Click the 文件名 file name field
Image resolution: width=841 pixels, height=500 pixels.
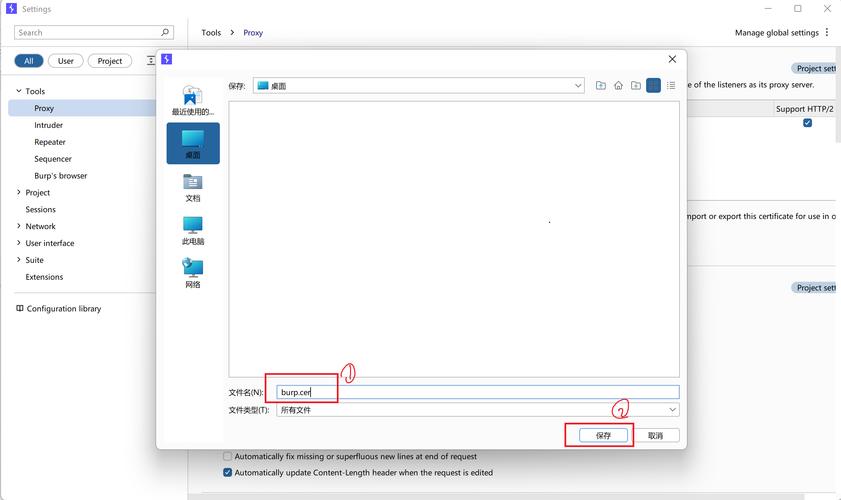click(477, 392)
